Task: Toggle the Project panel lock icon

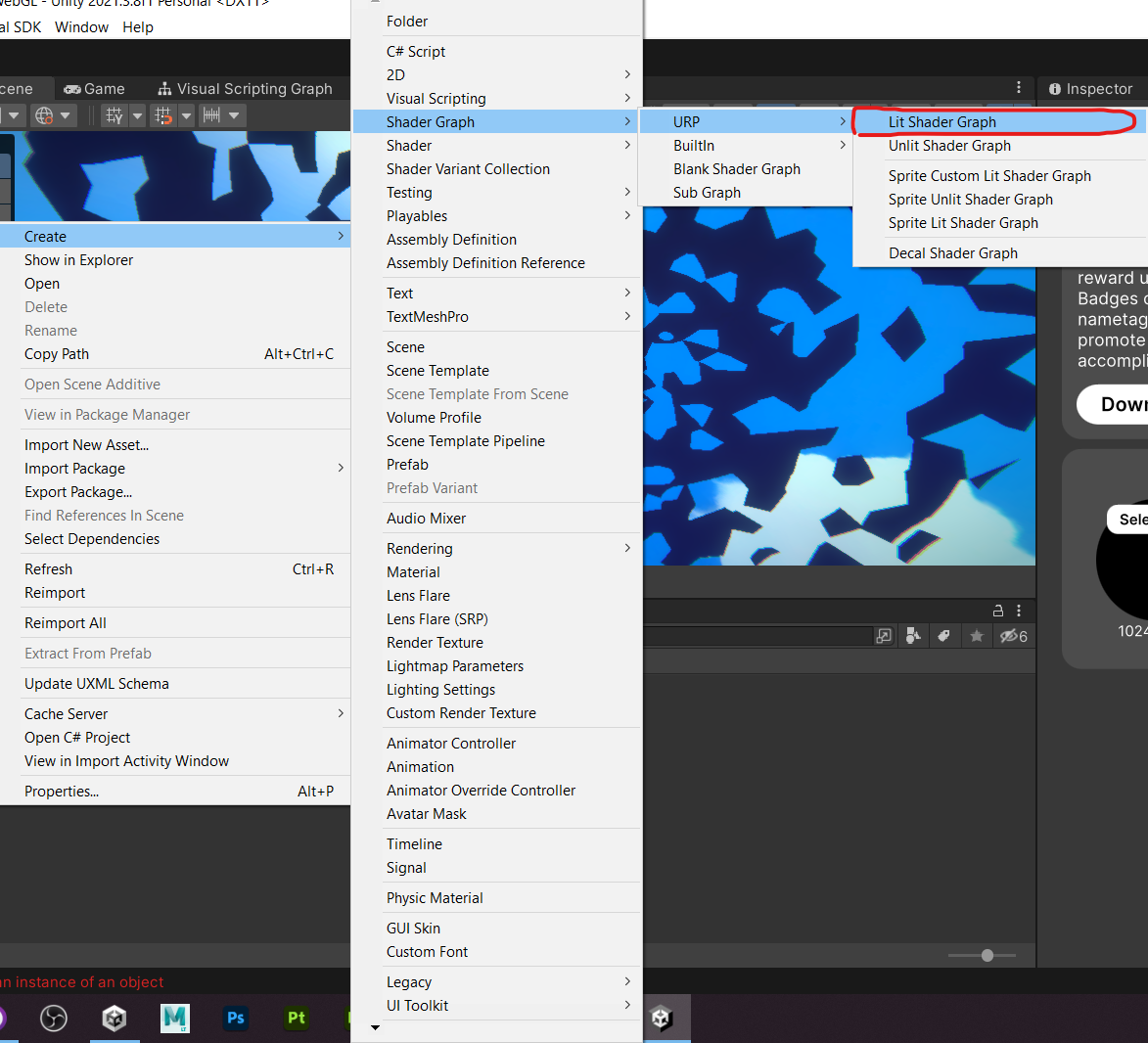Action: [997, 611]
